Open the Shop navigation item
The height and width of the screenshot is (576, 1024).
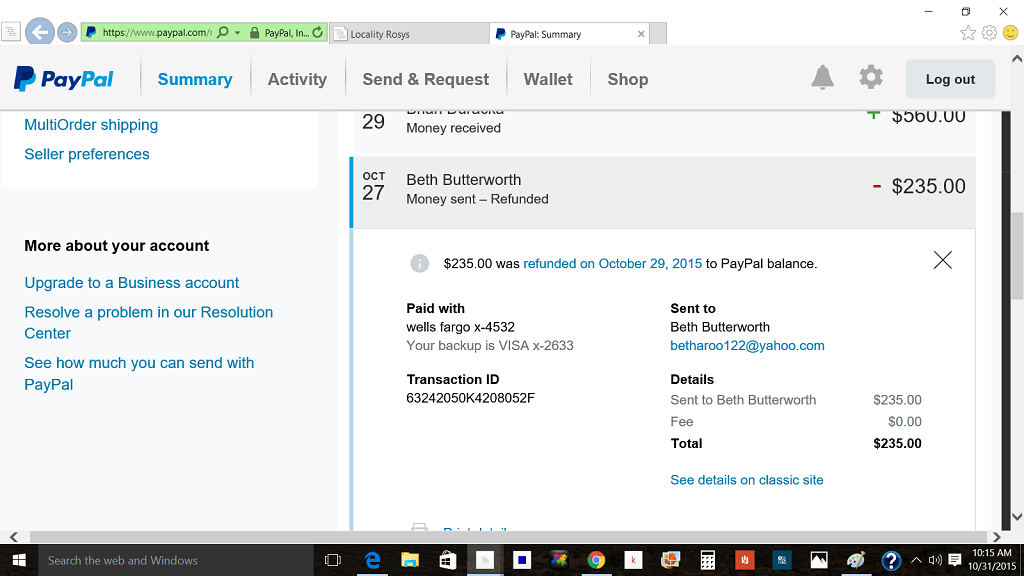(x=628, y=79)
